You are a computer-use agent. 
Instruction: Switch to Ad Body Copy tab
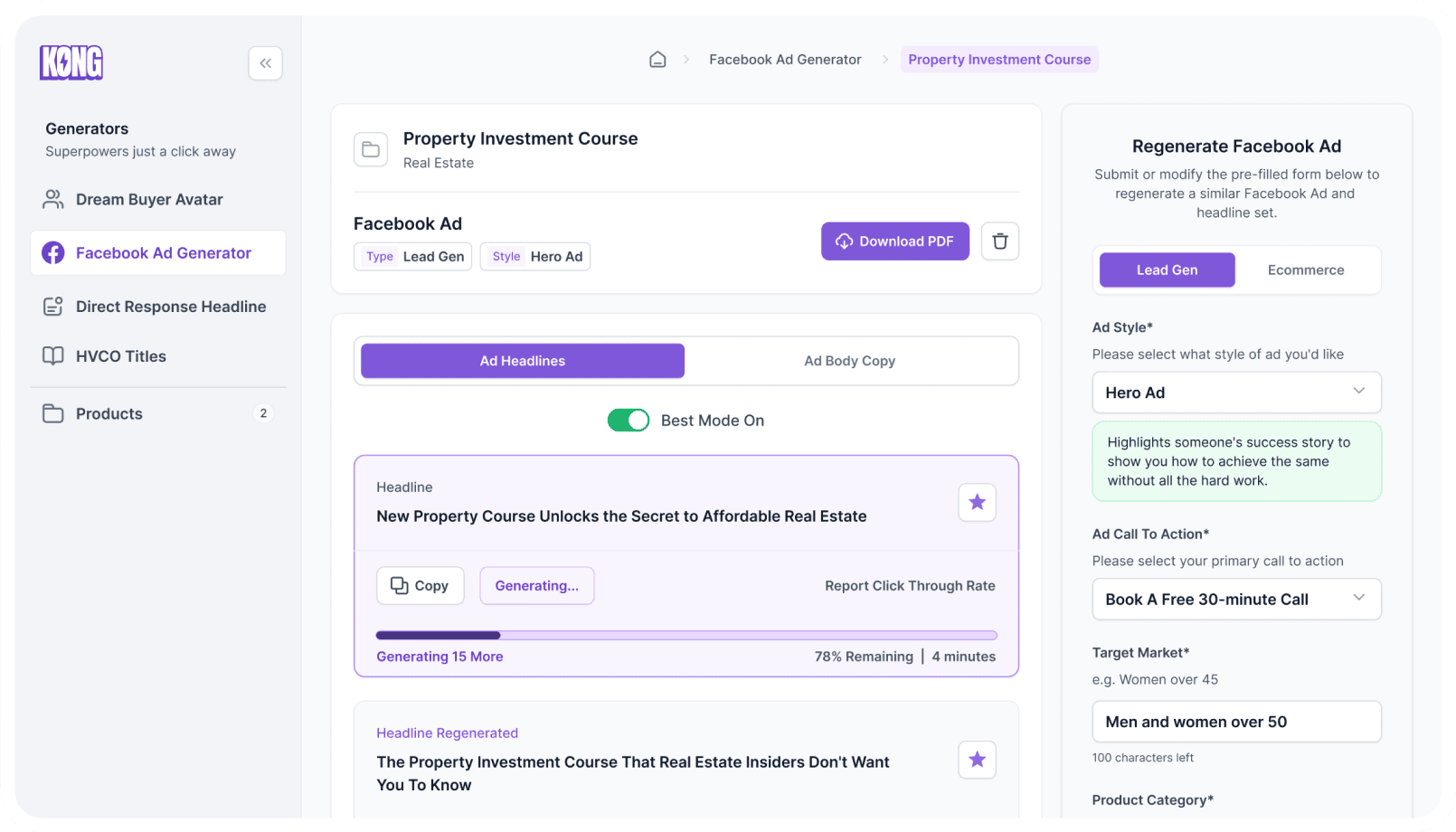[849, 361]
